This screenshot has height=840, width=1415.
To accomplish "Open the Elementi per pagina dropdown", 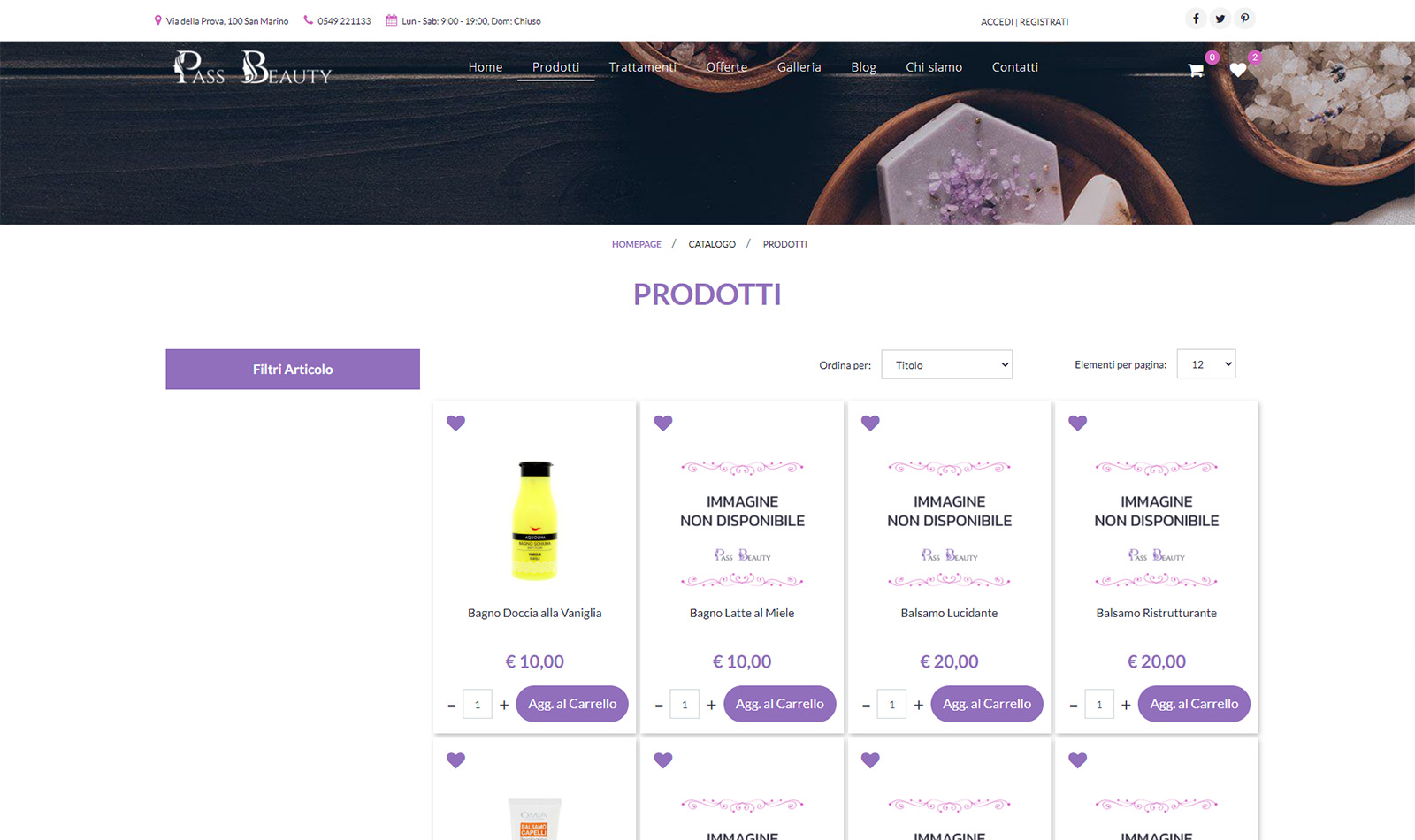I will (x=1206, y=364).
